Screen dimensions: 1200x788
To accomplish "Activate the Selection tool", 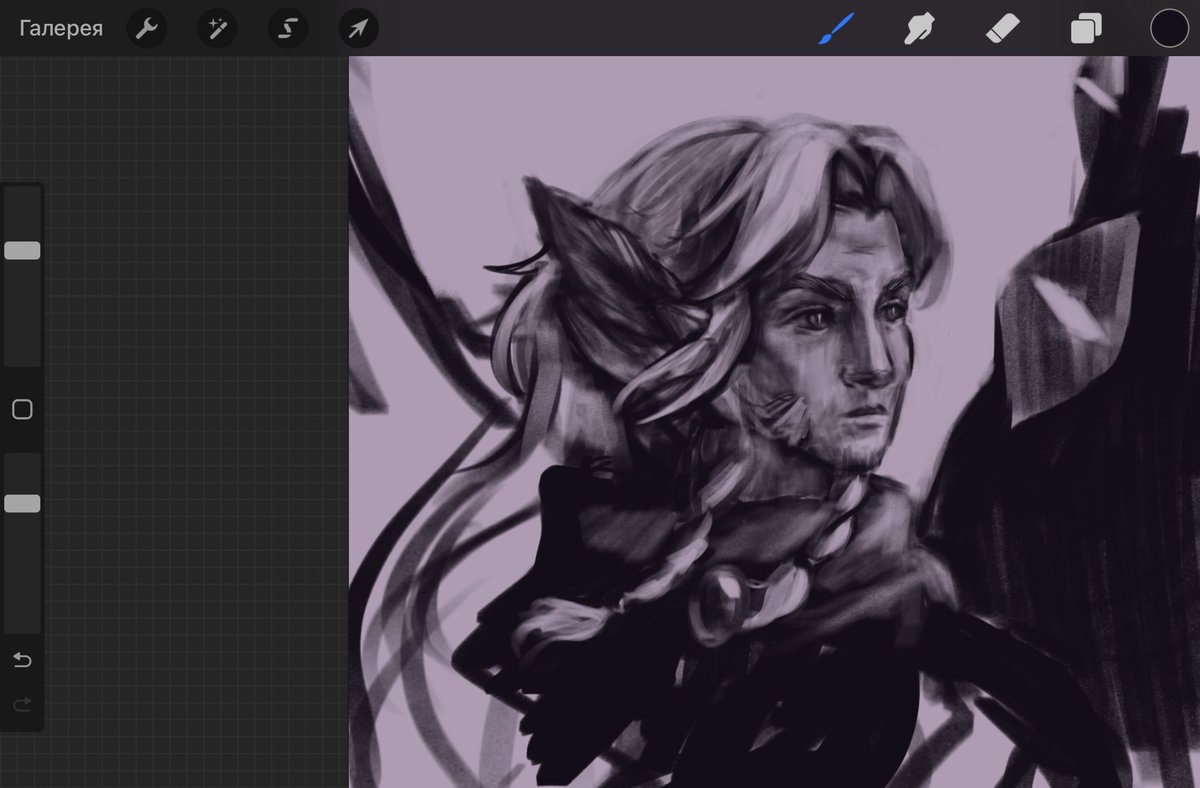I will tap(287, 29).
